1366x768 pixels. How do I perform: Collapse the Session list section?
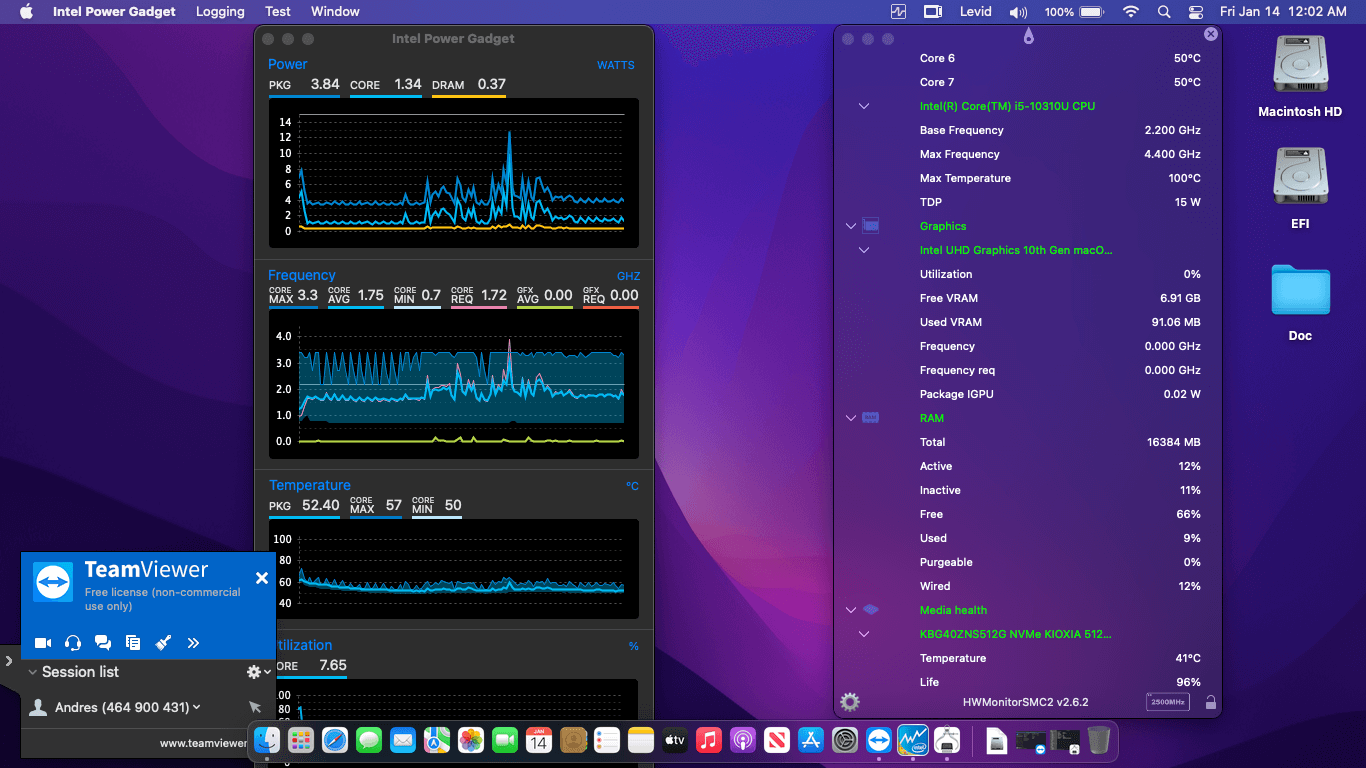(33, 672)
